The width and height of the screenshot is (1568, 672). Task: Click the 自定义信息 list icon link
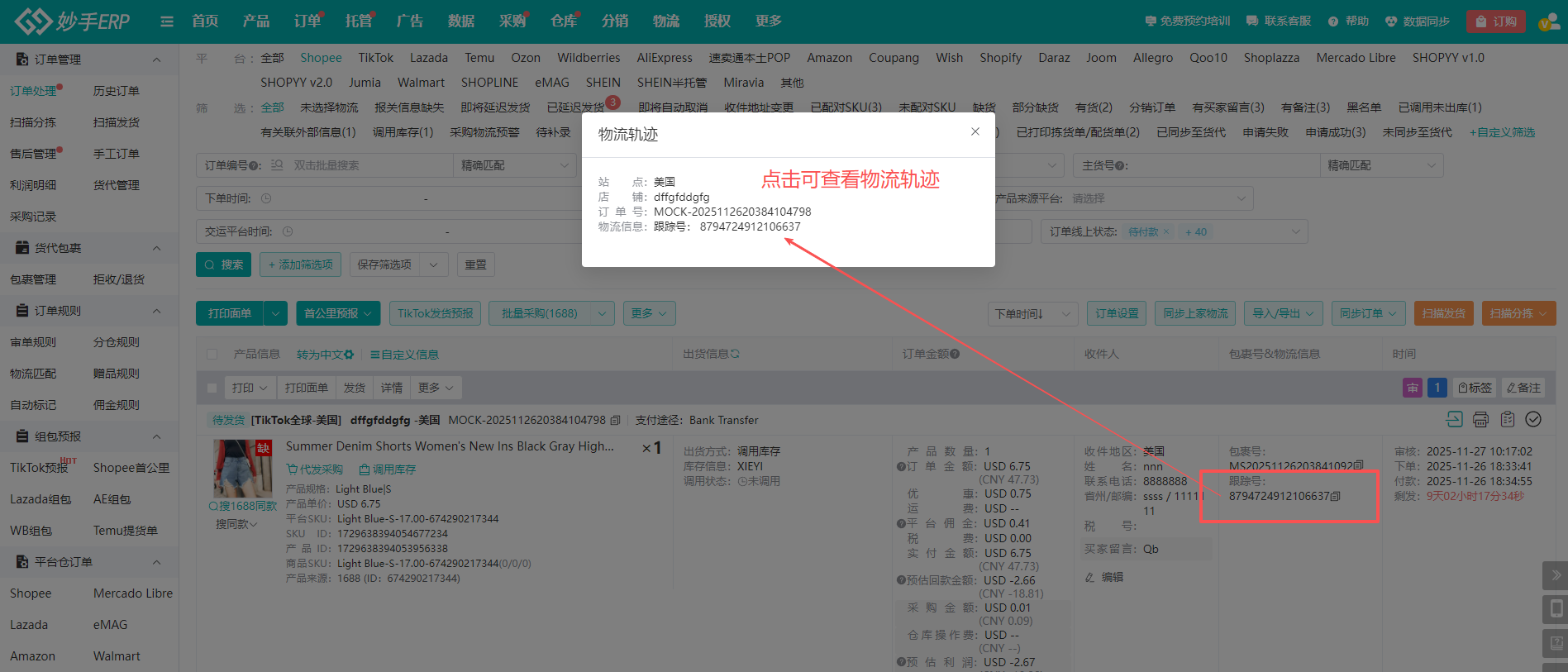click(x=404, y=355)
